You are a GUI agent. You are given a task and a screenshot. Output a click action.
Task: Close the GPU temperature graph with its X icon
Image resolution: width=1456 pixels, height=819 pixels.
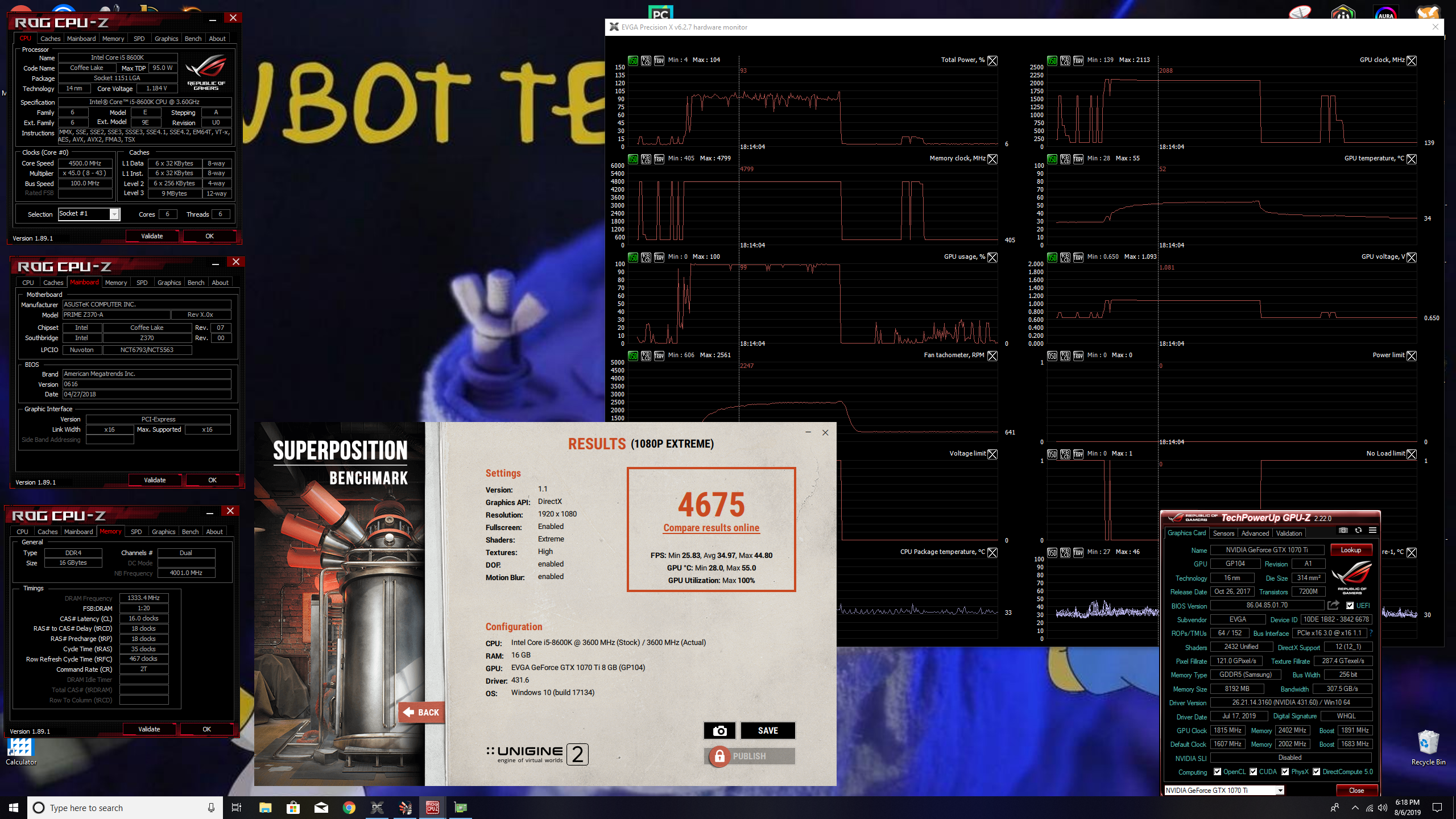pyautogui.click(x=1412, y=159)
